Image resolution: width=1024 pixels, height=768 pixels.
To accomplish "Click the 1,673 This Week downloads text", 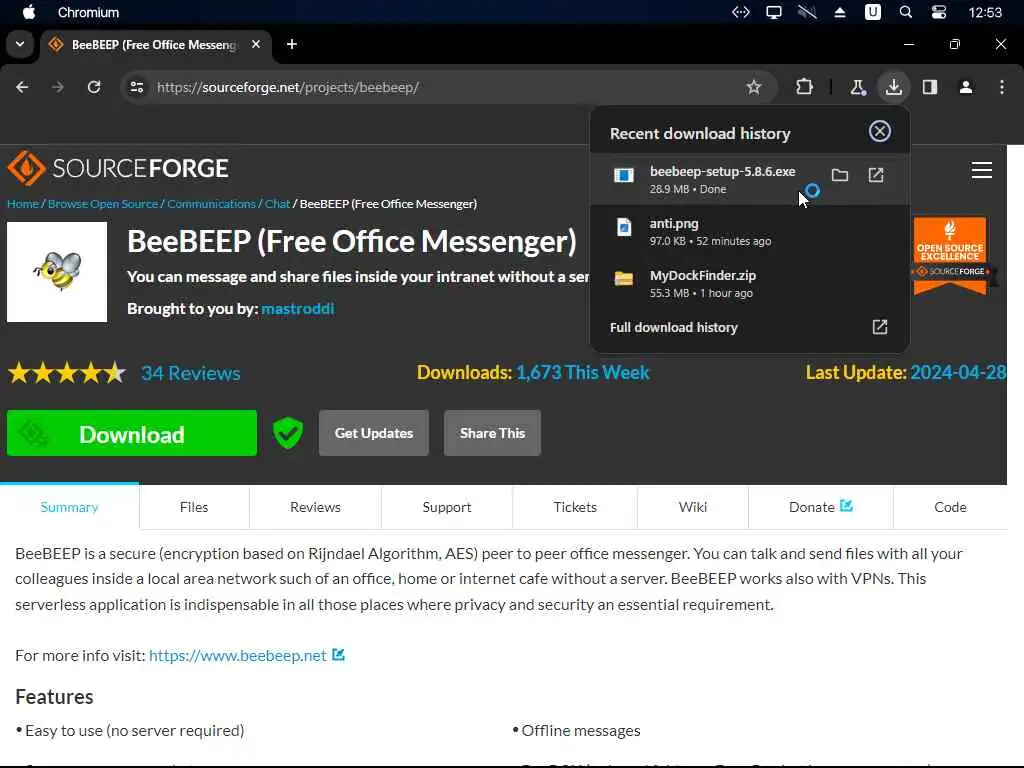I will point(583,372).
